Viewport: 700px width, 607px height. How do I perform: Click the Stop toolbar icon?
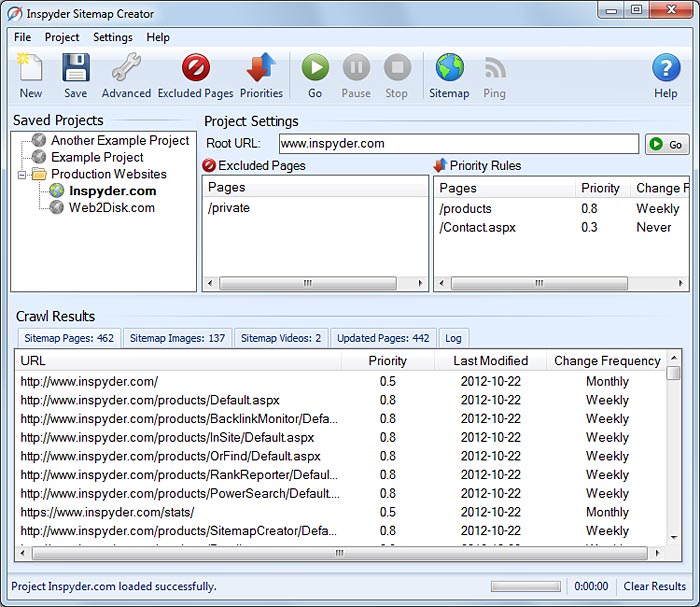[397, 67]
